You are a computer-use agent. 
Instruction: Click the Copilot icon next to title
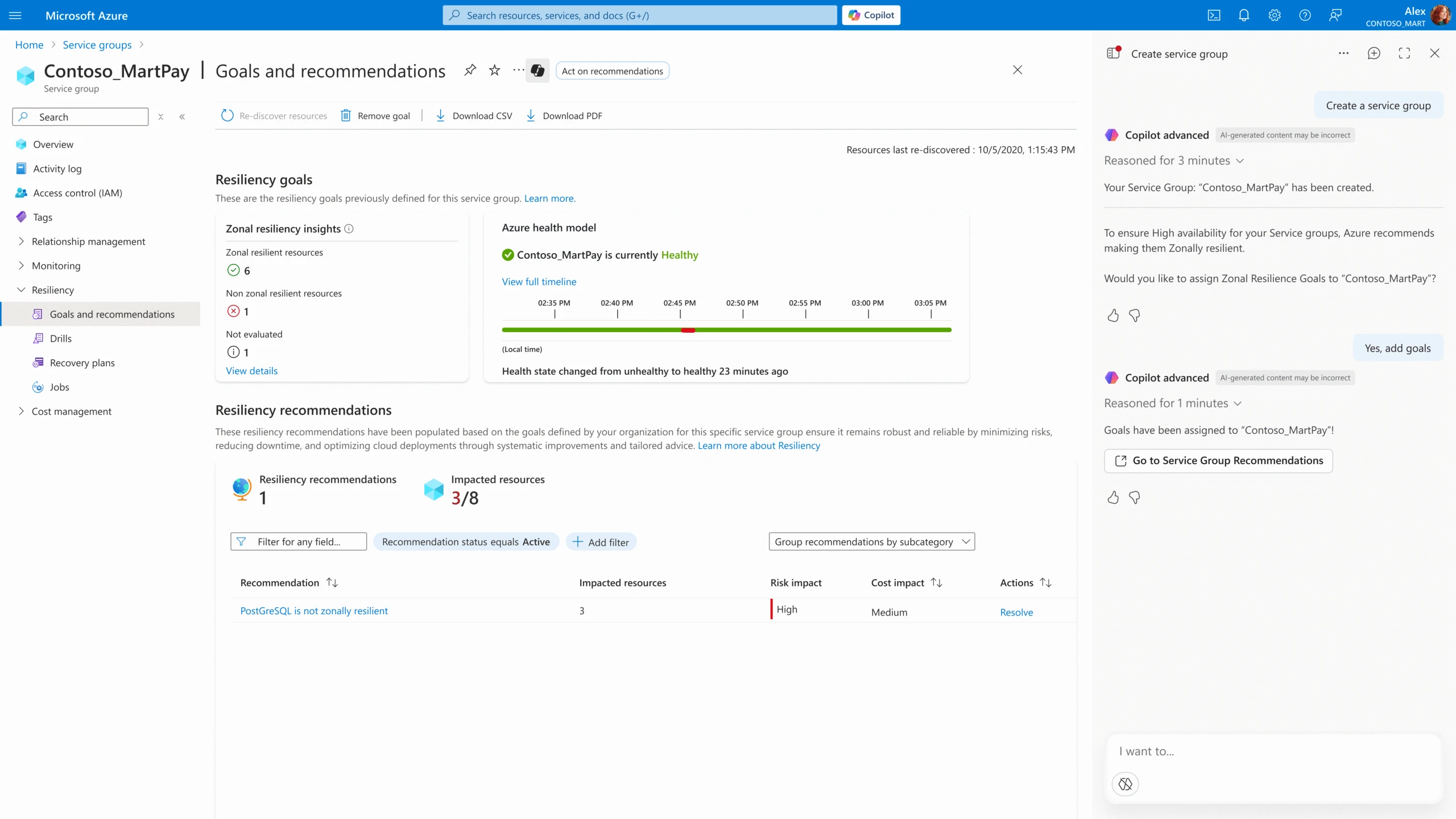tap(537, 71)
